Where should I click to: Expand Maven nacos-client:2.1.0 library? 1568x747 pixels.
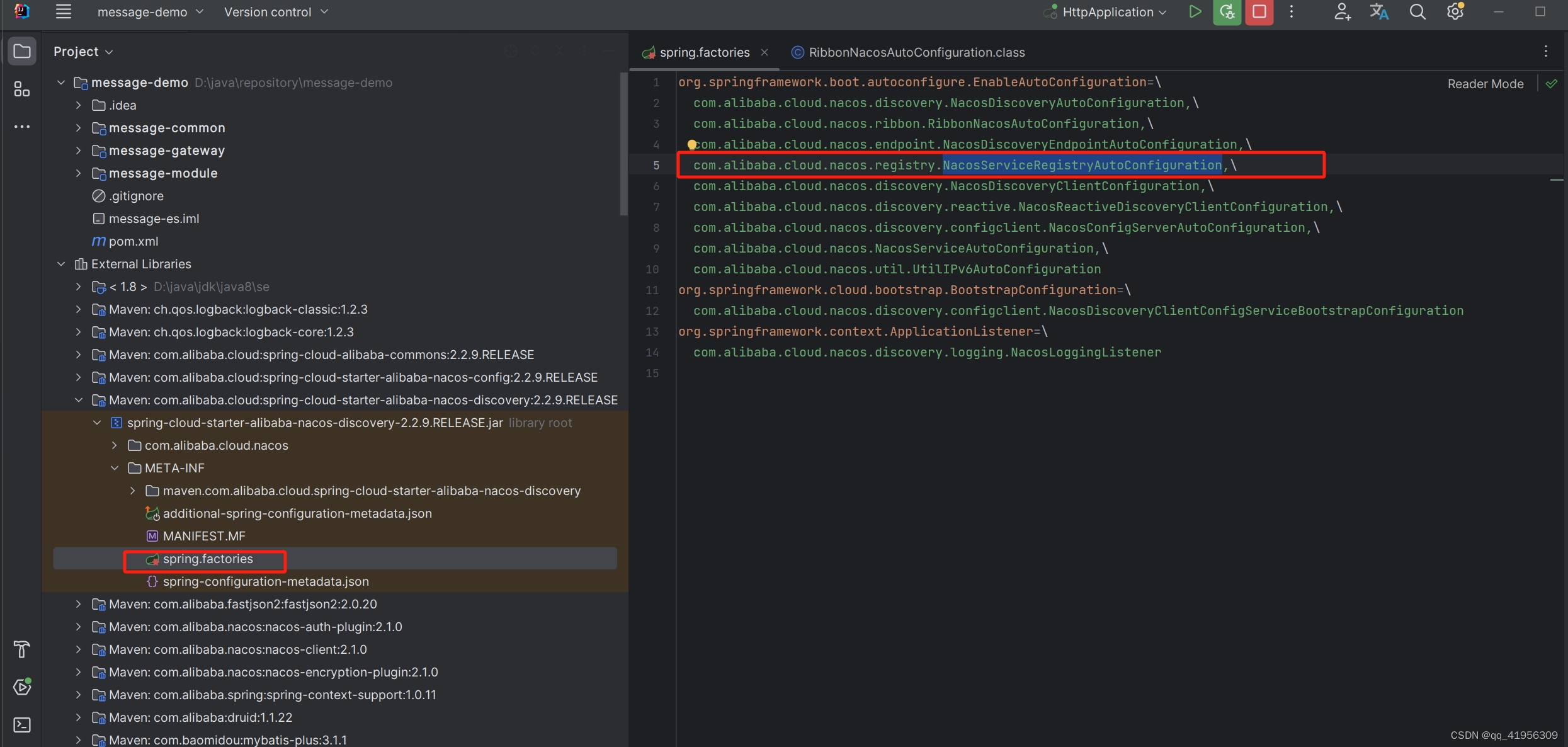[78, 649]
